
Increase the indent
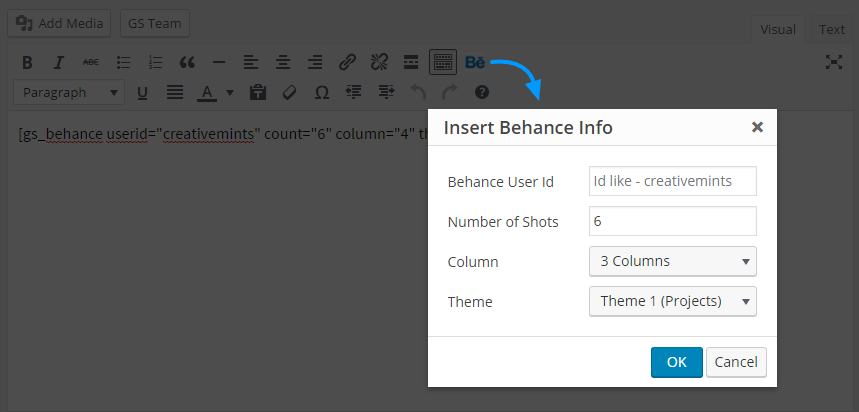tap(386, 93)
